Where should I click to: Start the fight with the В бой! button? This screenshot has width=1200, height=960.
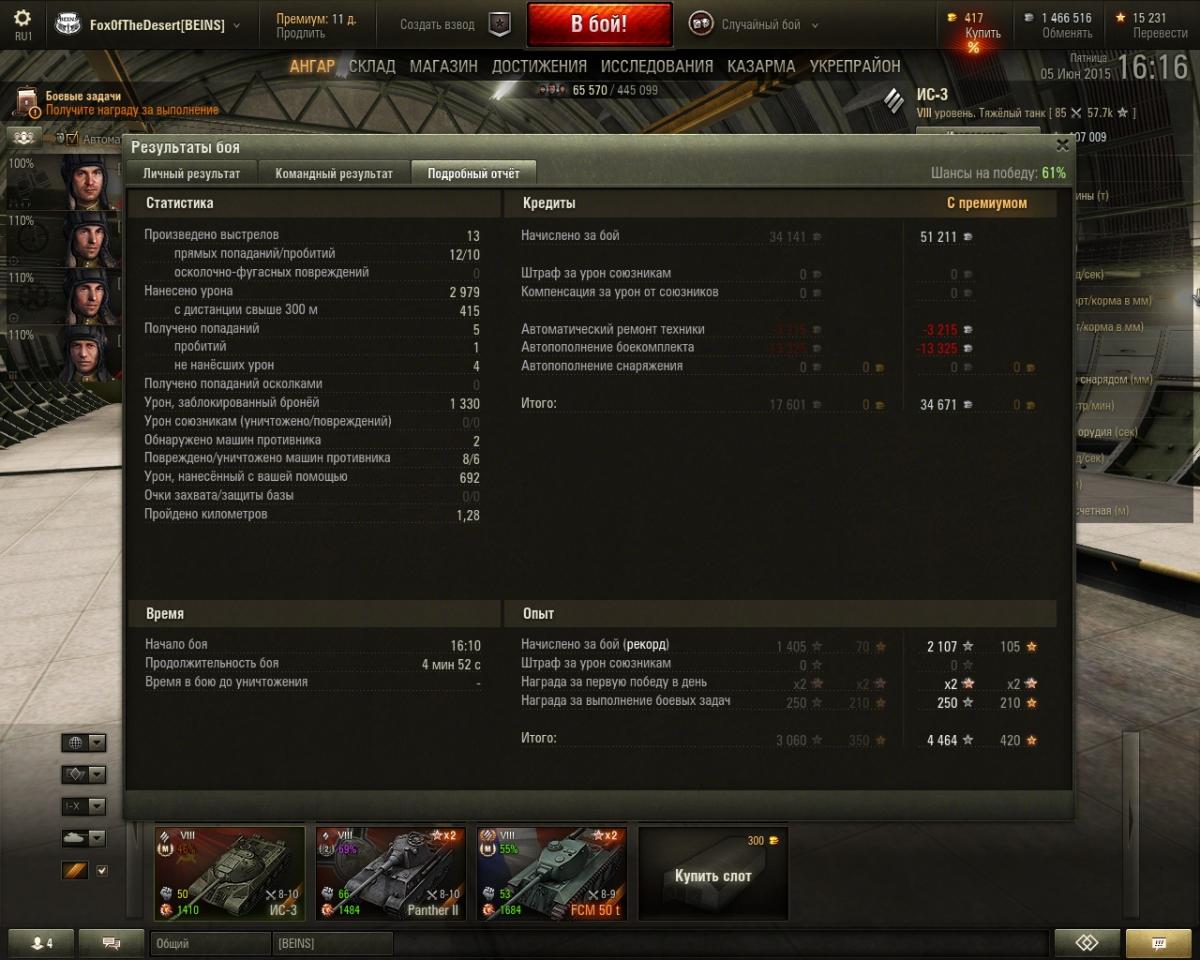pos(599,25)
